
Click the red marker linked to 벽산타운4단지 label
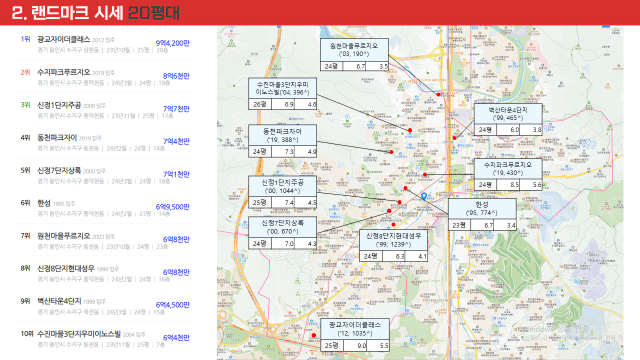coord(454,138)
